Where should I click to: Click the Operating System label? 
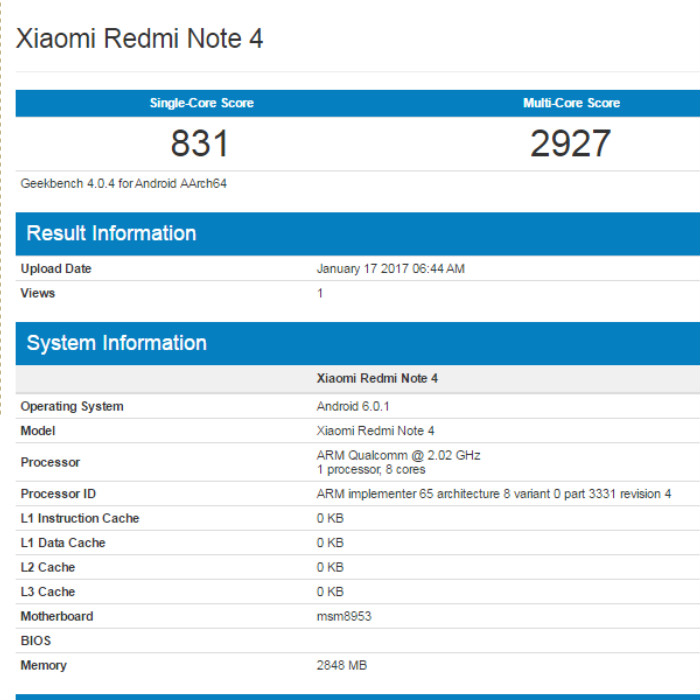pyautogui.click(x=72, y=407)
